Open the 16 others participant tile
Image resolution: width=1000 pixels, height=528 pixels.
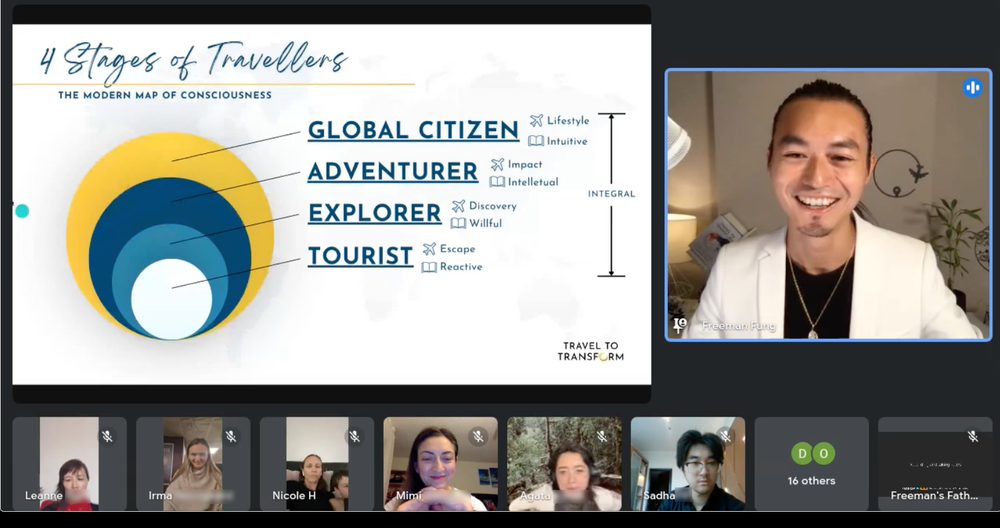pos(811,464)
